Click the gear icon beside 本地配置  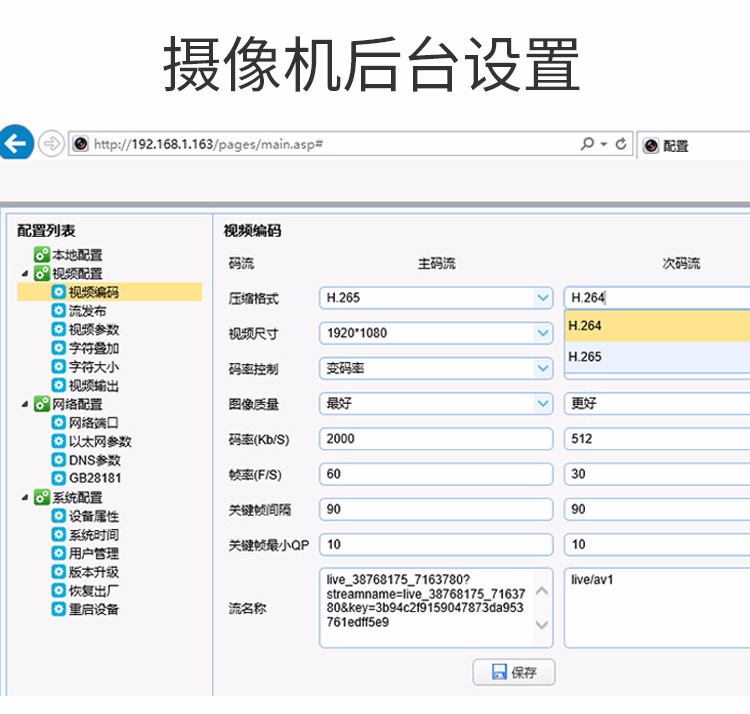click(42, 255)
